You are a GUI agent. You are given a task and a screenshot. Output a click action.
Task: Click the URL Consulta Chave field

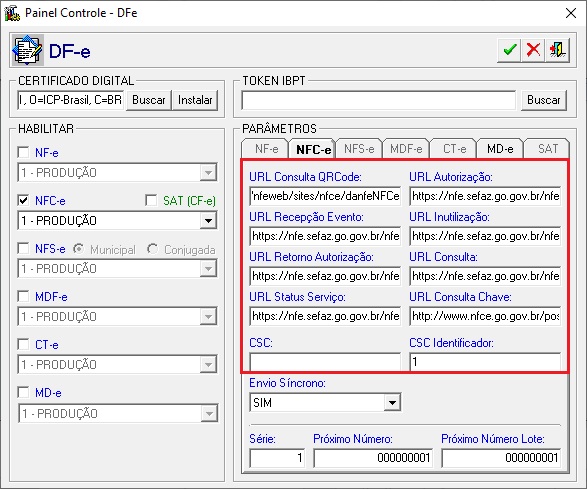[x=485, y=316]
